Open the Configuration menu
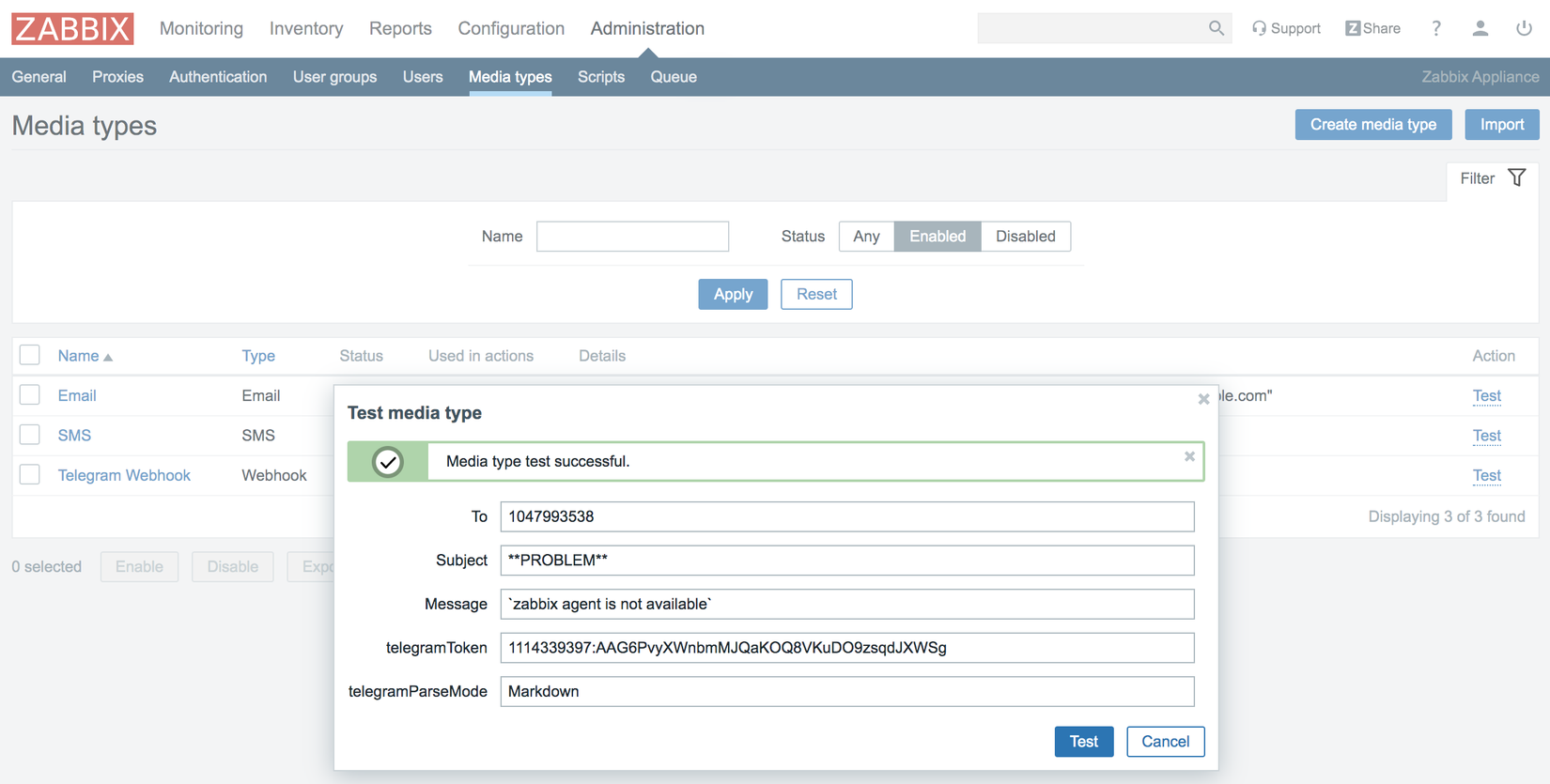Viewport: 1550px width, 784px height. pos(511,28)
